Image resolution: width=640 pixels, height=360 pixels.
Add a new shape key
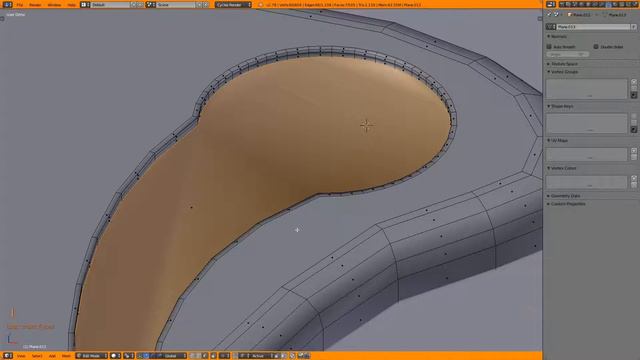pyautogui.click(x=634, y=116)
